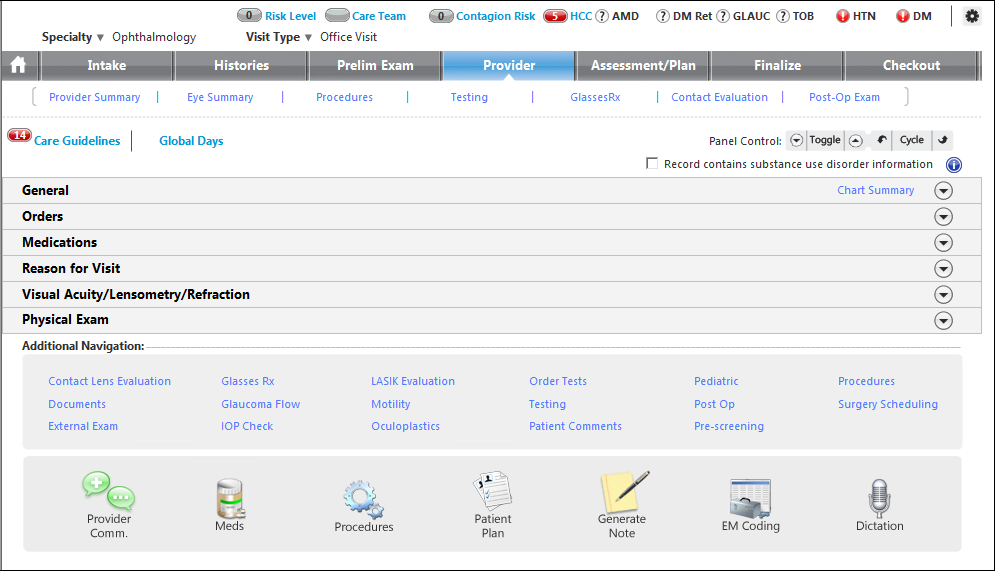Expand all panels with the up toggle arrow
Screen dimensions: 995x571
[x=855, y=140]
